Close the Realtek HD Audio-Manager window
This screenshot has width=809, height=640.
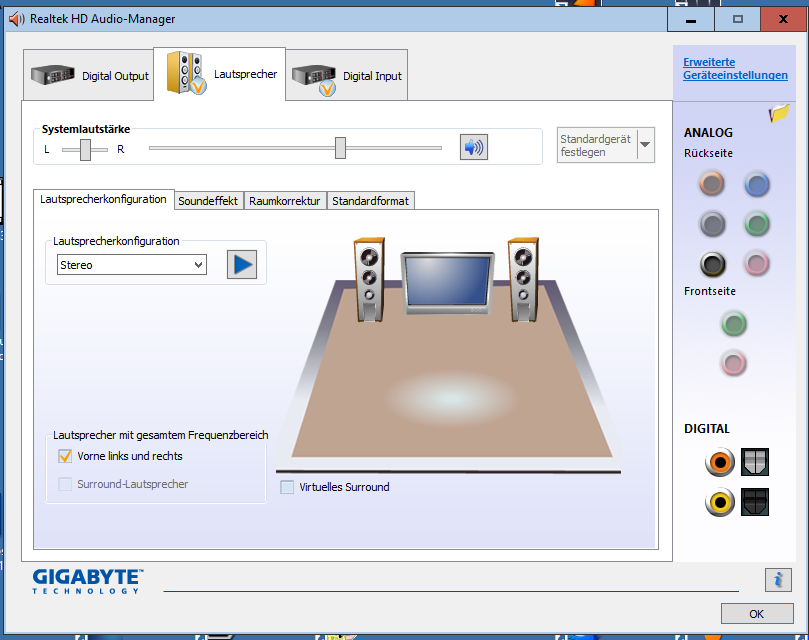(783, 20)
